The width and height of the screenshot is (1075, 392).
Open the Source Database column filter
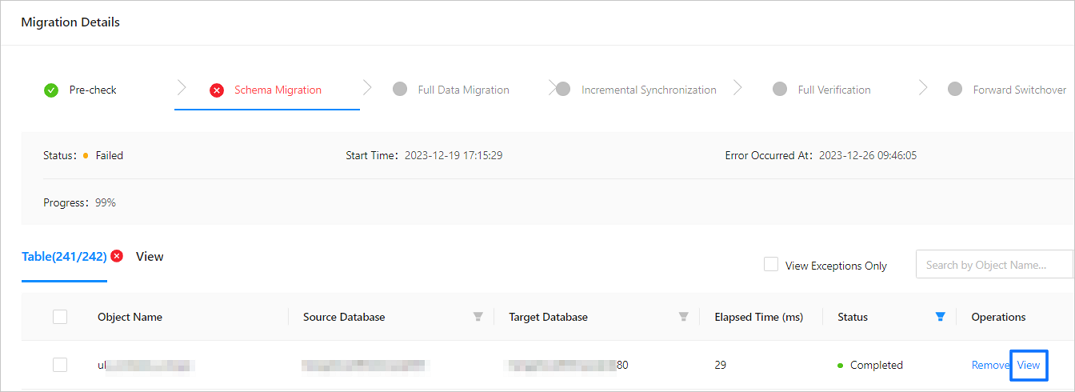(x=479, y=317)
